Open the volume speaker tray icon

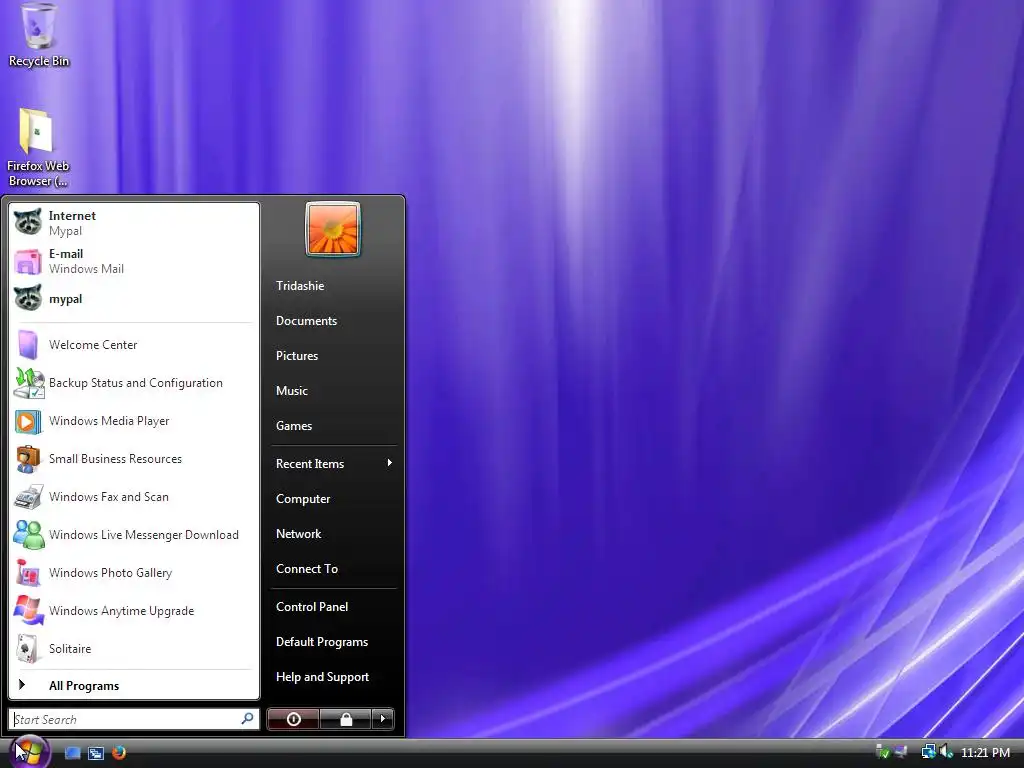coord(946,752)
